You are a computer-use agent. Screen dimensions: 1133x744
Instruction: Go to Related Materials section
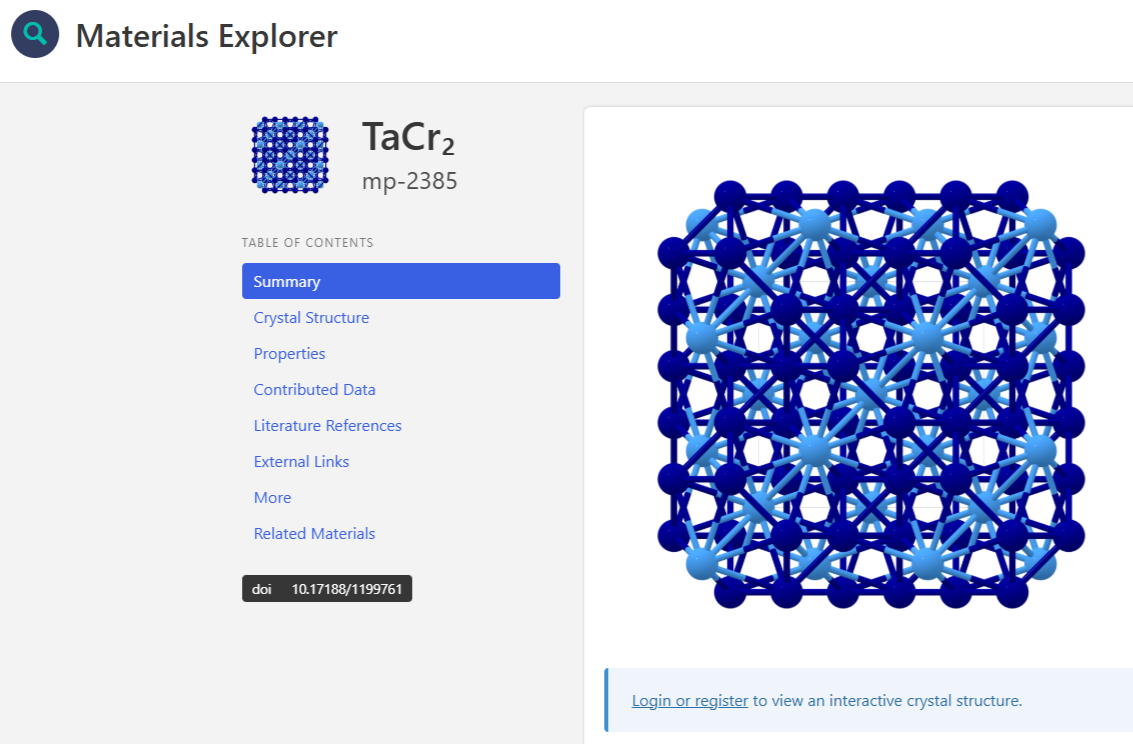(x=314, y=534)
